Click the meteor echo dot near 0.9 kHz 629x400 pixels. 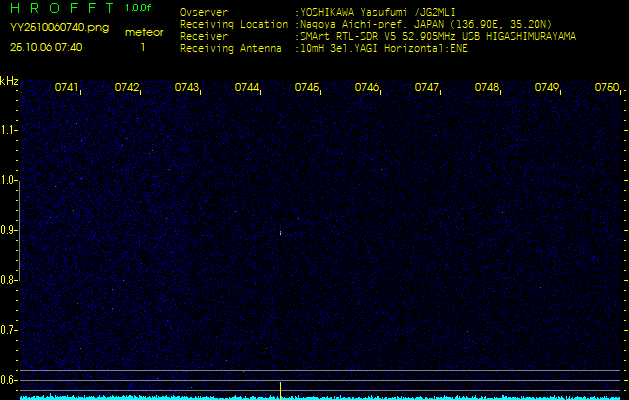click(x=280, y=233)
